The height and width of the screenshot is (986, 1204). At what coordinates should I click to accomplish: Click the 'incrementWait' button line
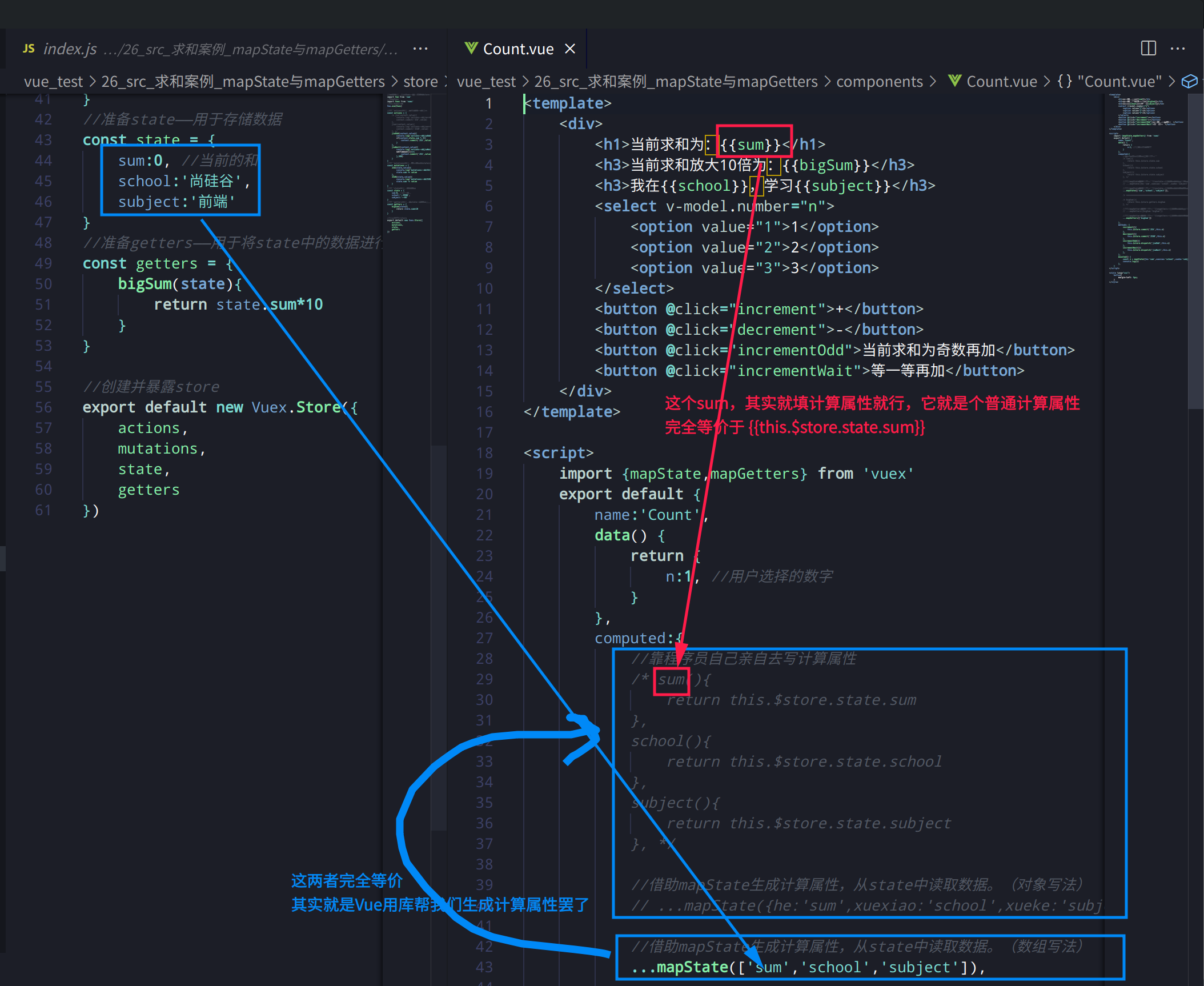[x=810, y=371]
